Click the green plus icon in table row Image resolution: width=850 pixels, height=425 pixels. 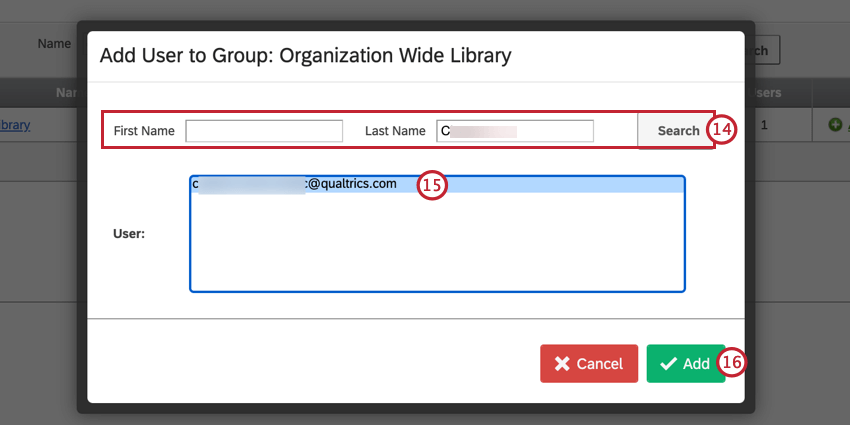[835, 125]
